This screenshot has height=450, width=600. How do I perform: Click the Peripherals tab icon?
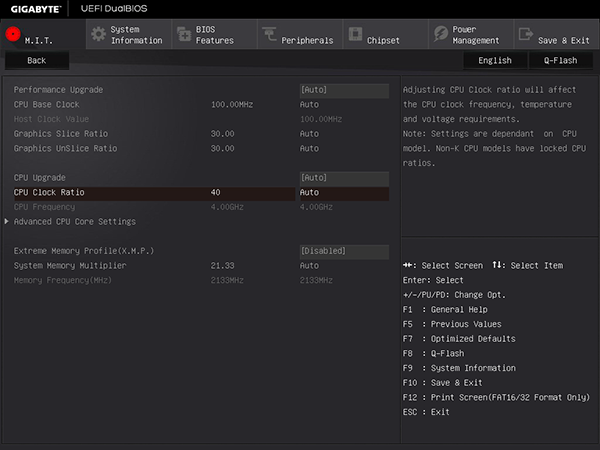[269, 34]
